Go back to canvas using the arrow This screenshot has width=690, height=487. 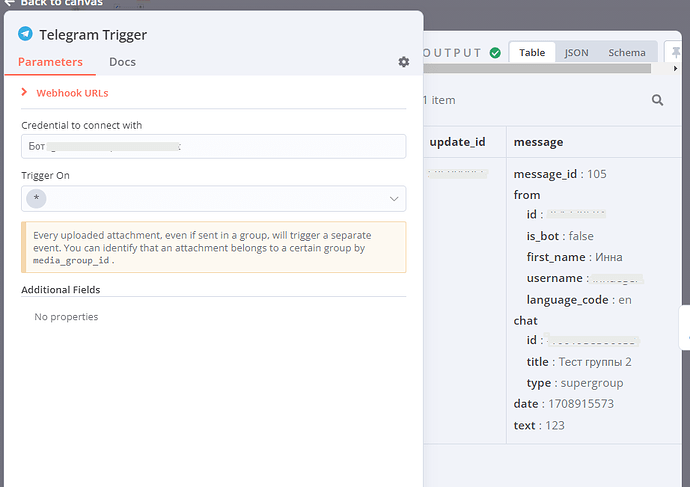click(x=9, y=3)
